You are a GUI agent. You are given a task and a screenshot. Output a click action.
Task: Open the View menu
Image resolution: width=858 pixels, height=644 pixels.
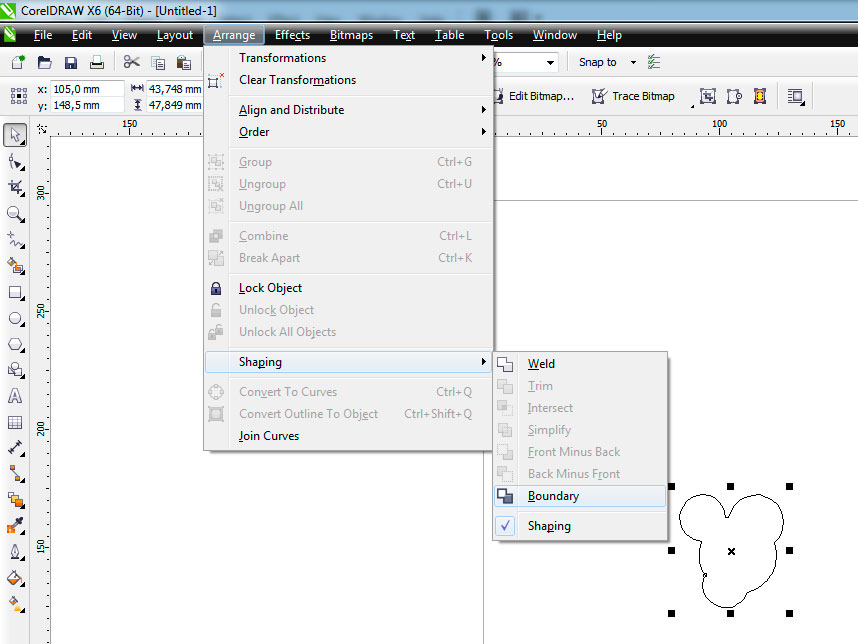point(124,35)
